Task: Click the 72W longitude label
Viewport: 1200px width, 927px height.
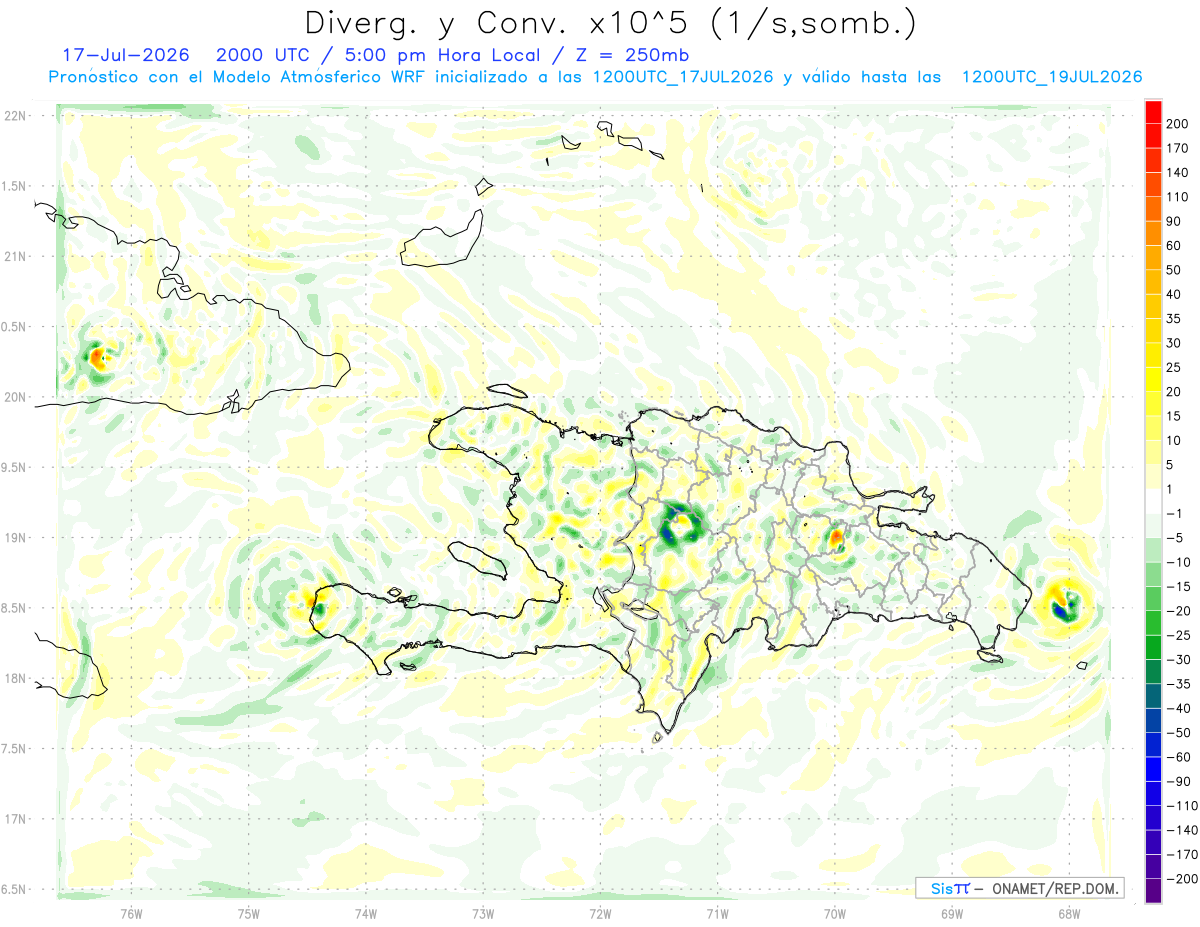Action: [600, 912]
